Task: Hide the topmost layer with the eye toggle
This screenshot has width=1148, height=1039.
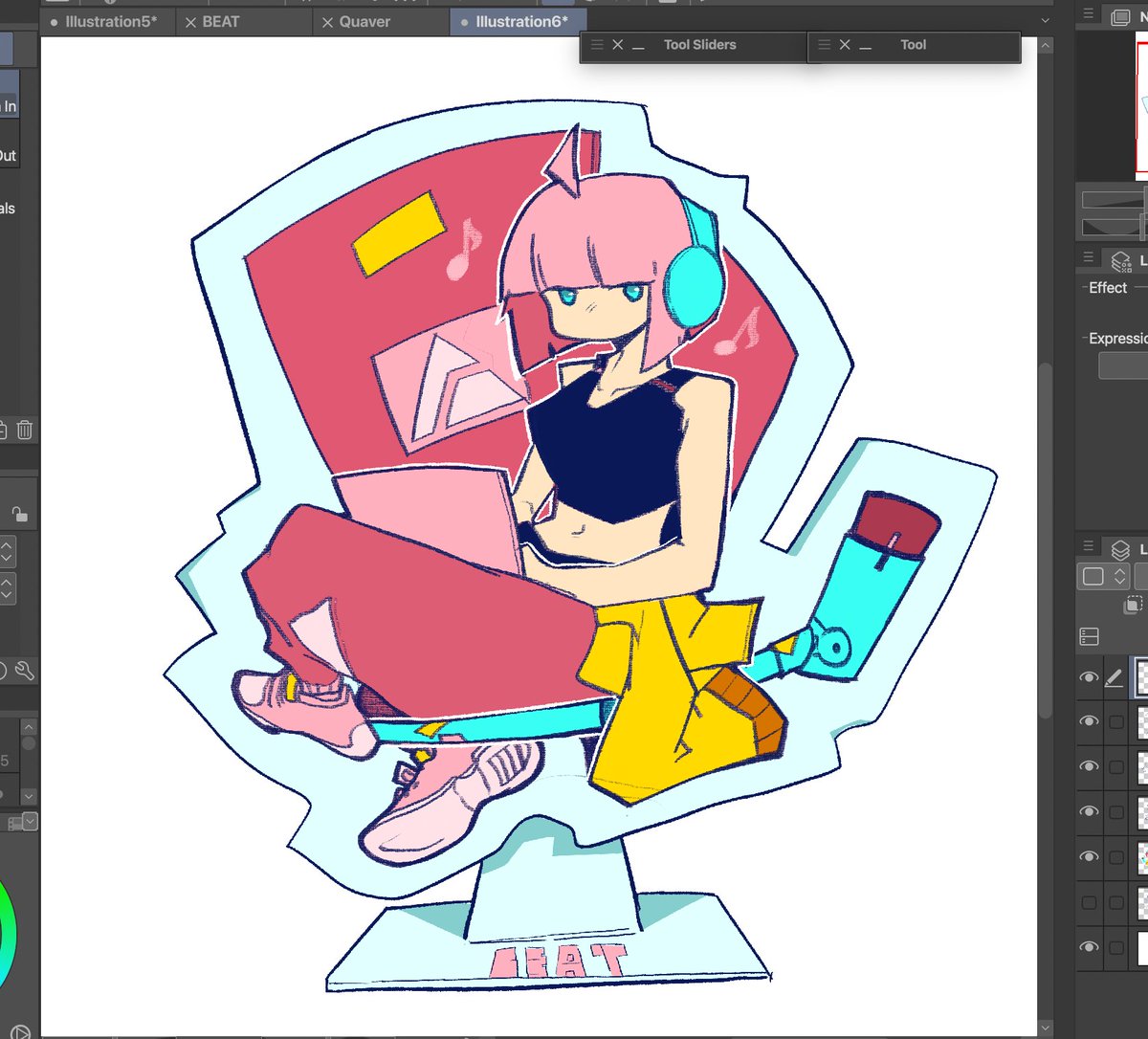Action: (1089, 677)
